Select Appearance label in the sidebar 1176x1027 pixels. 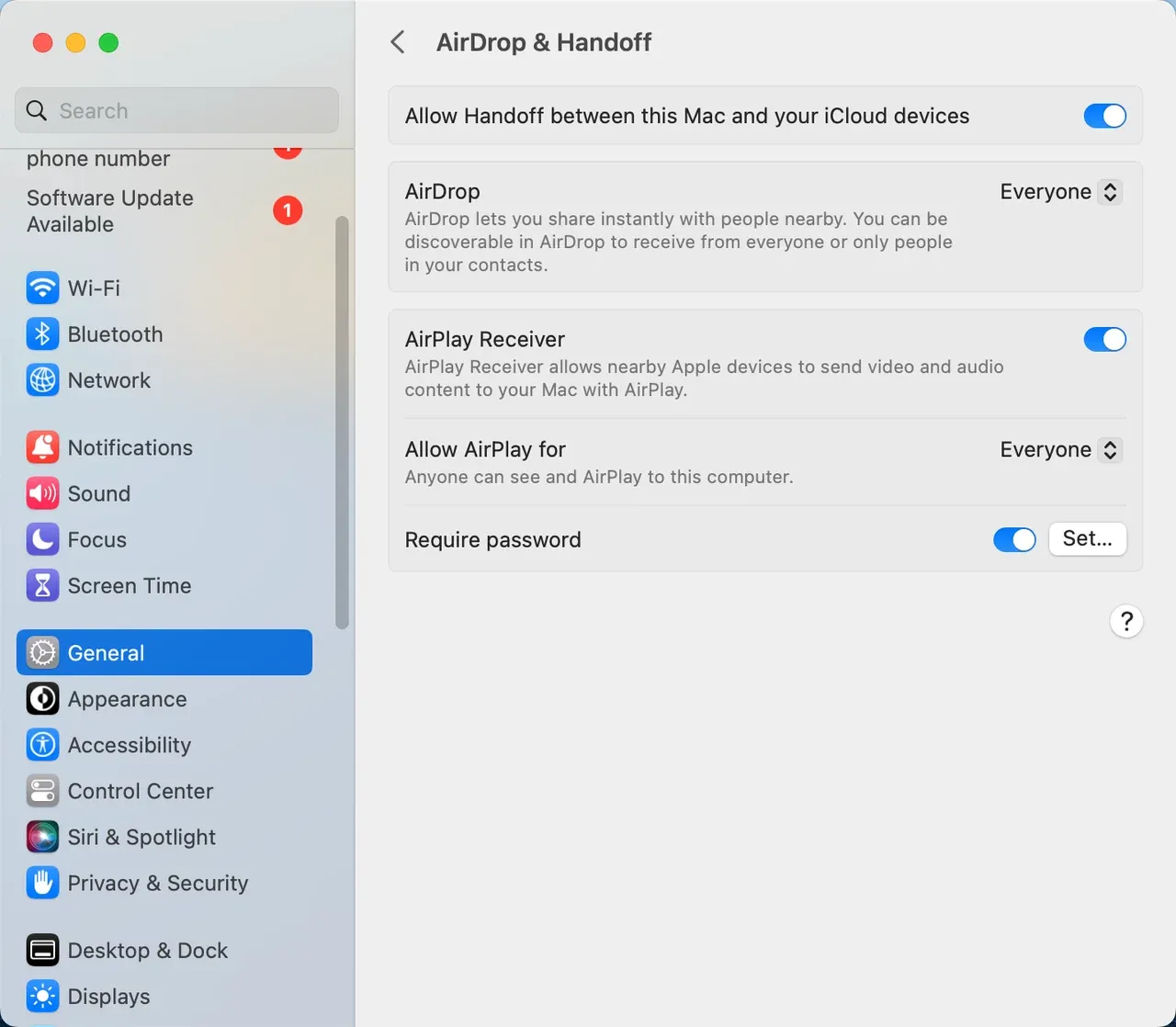click(128, 699)
